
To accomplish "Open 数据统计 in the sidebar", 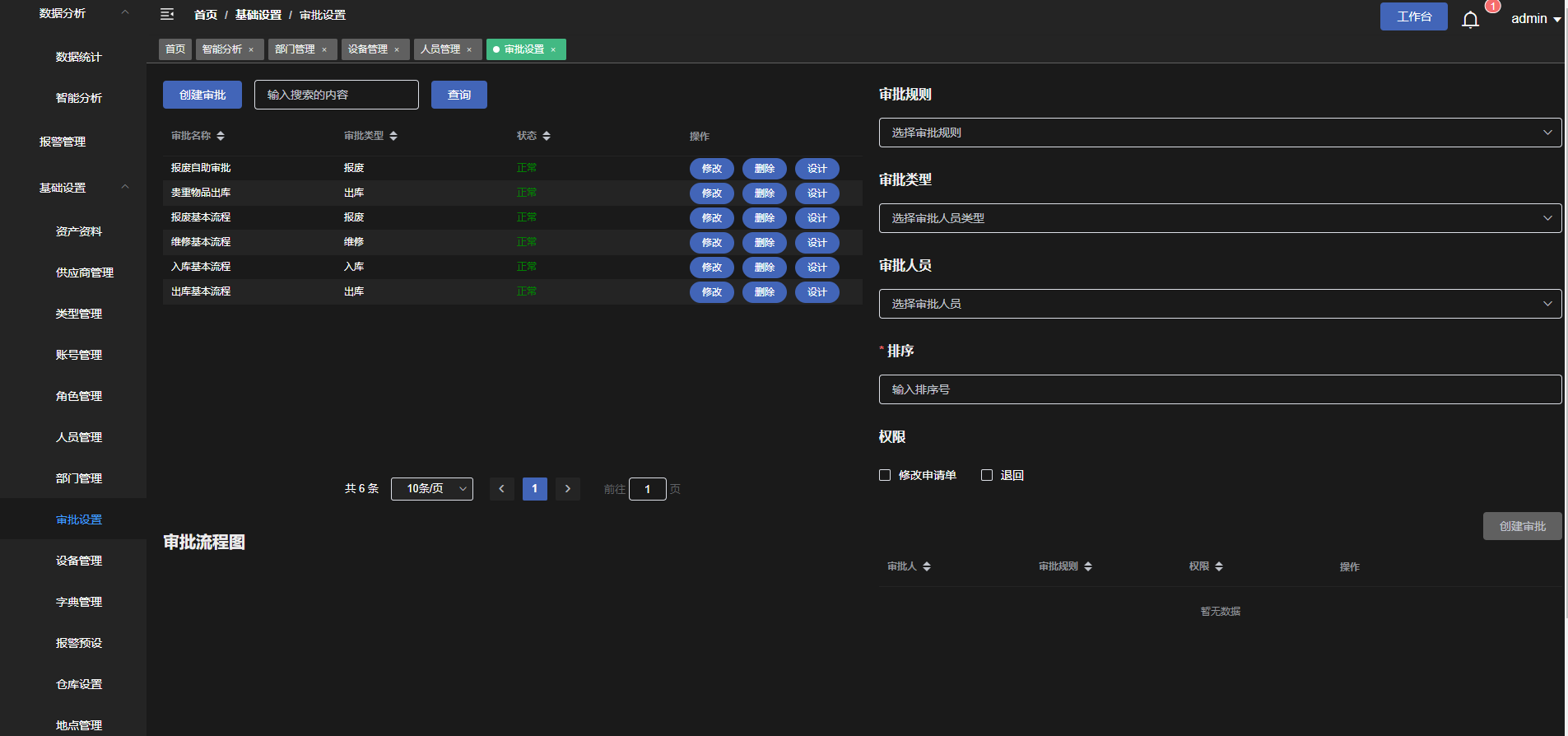I will 79,57.
